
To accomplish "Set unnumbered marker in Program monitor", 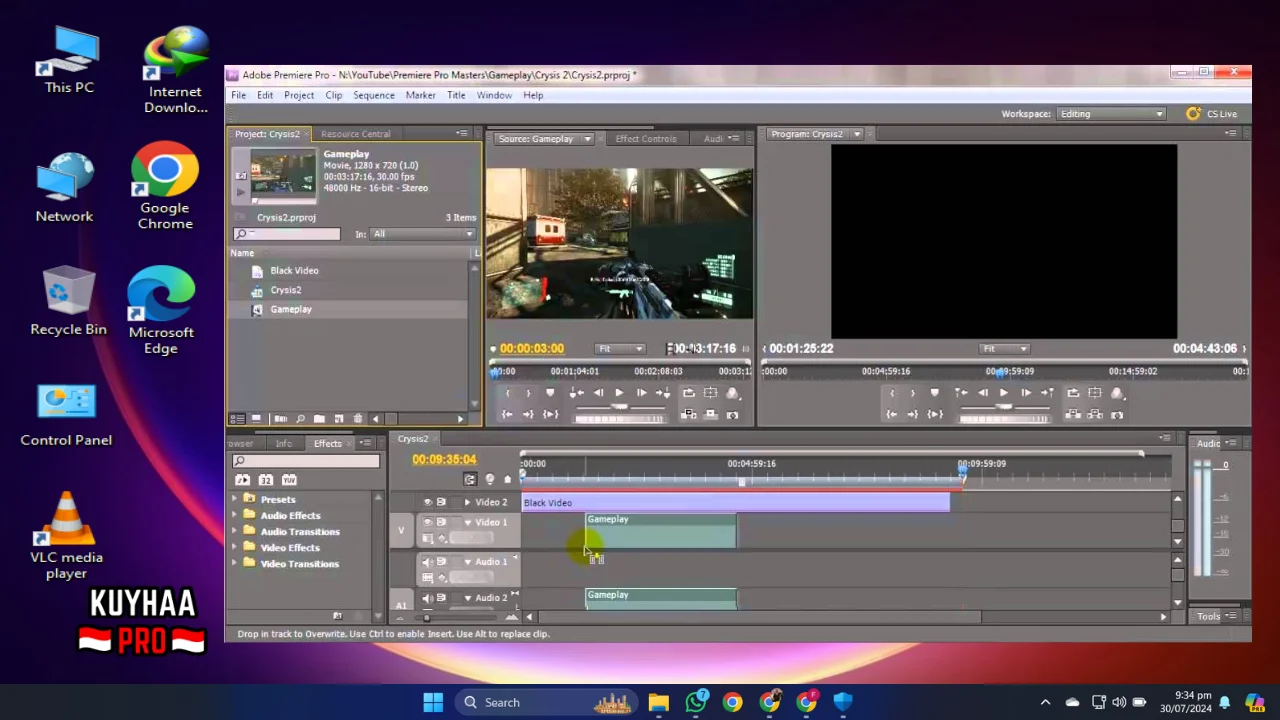I will click(x=934, y=393).
